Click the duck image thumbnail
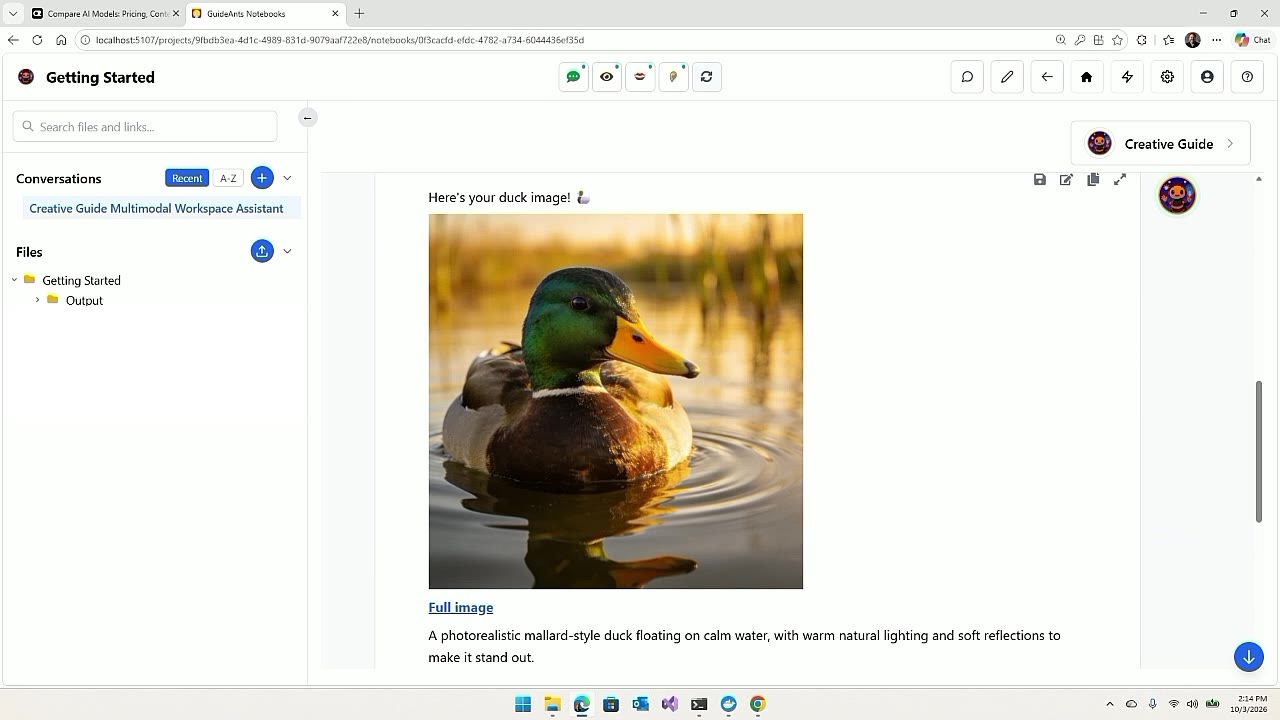1280x720 pixels. pos(616,401)
